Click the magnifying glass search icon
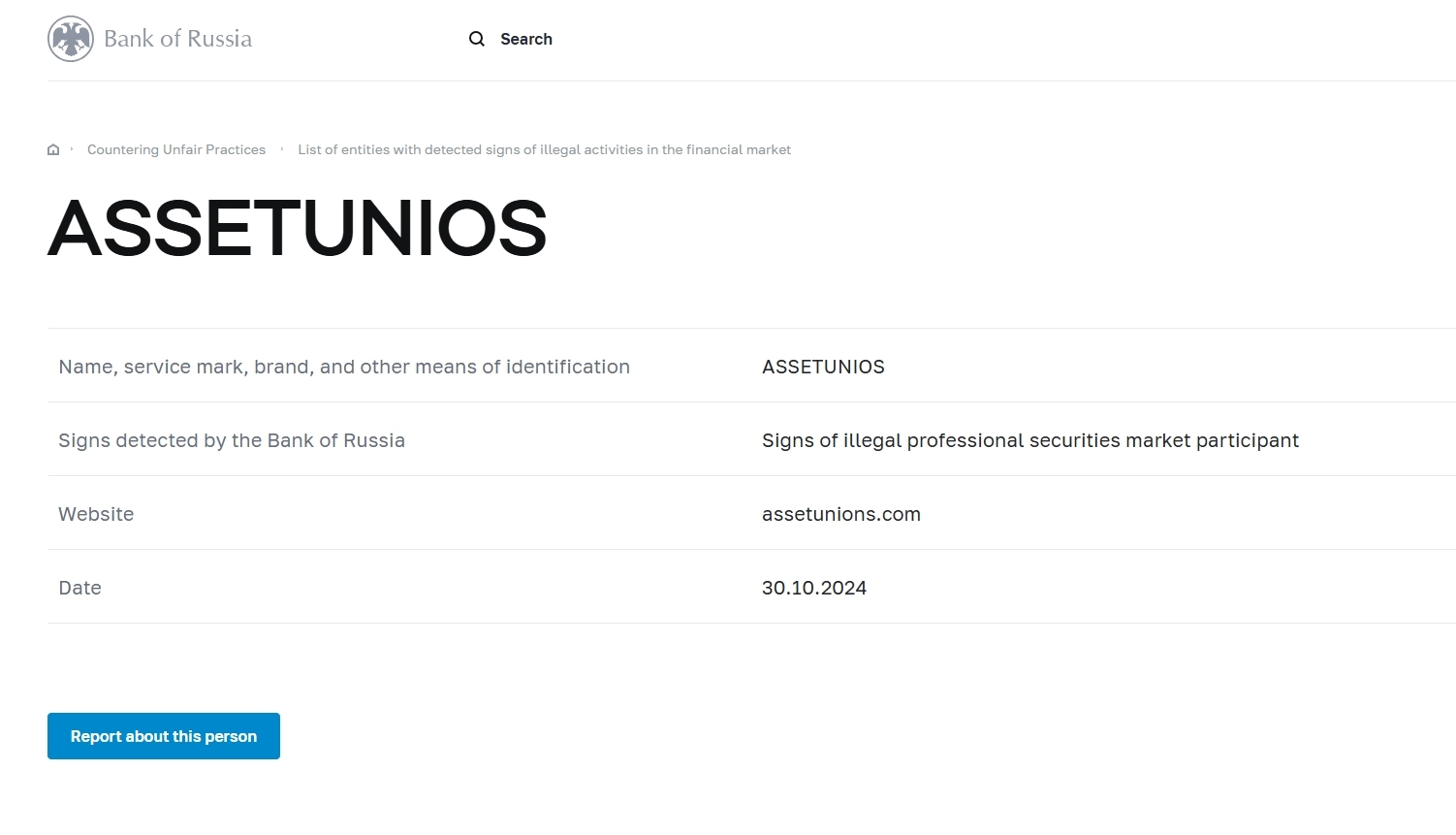Image resolution: width=1456 pixels, height=835 pixels. (477, 39)
